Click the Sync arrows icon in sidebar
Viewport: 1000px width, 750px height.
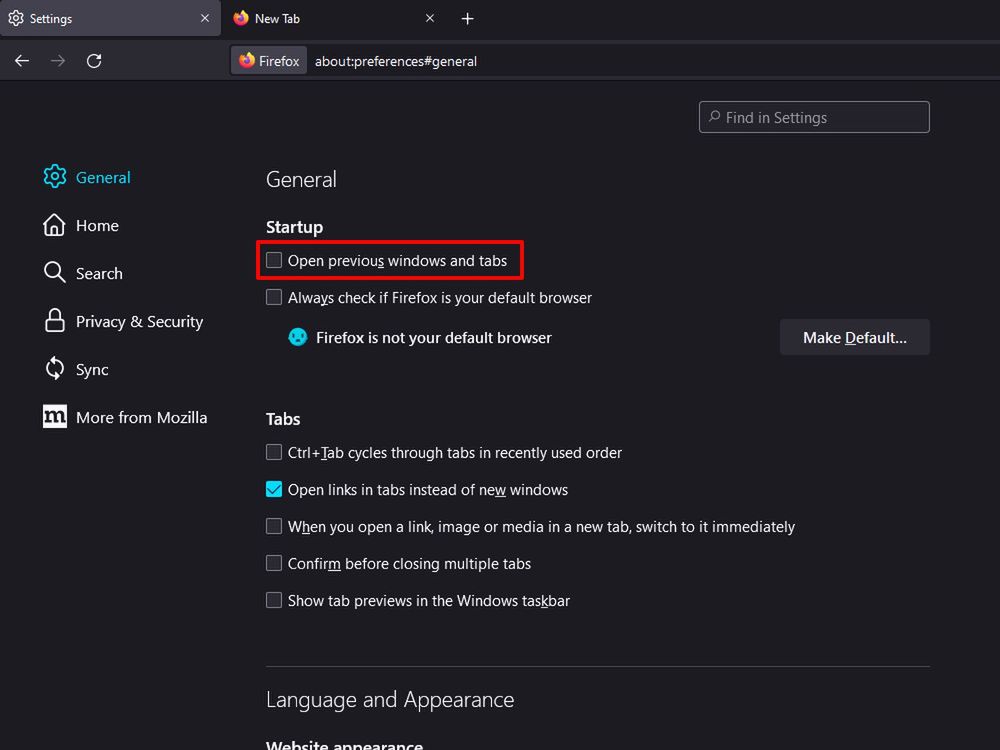point(54,368)
